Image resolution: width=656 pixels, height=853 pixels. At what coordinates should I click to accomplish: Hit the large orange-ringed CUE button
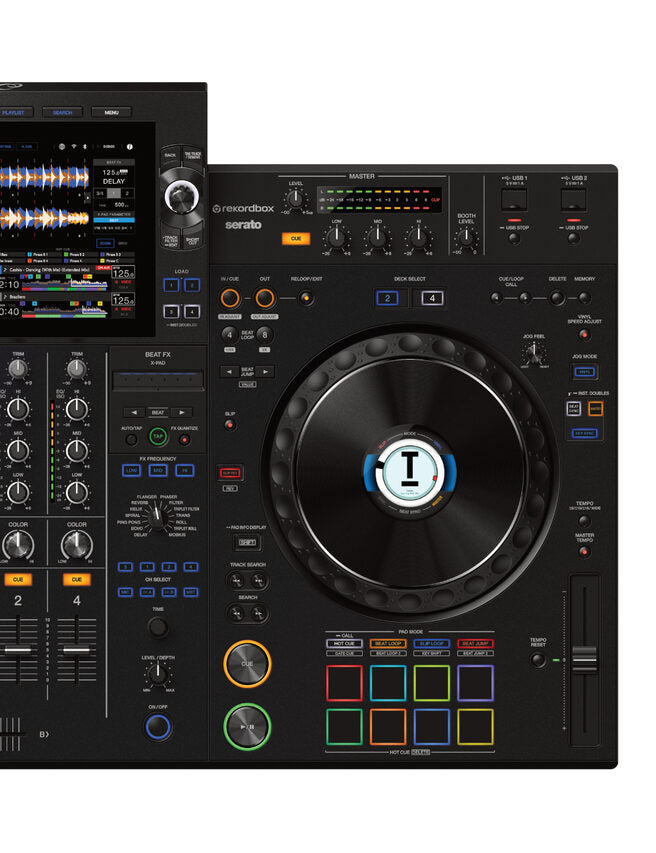pyautogui.click(x=247, y=664)
